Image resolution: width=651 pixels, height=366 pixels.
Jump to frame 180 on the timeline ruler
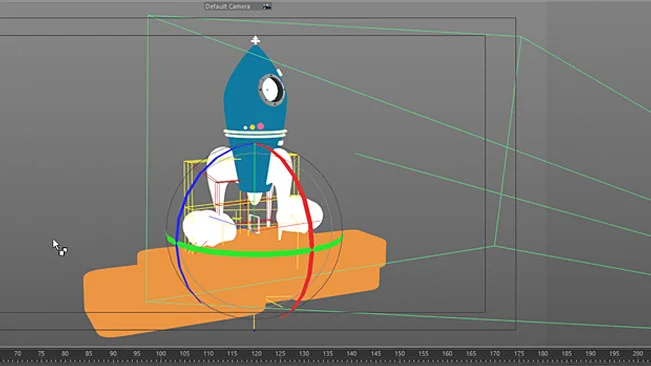click(543, 354)
